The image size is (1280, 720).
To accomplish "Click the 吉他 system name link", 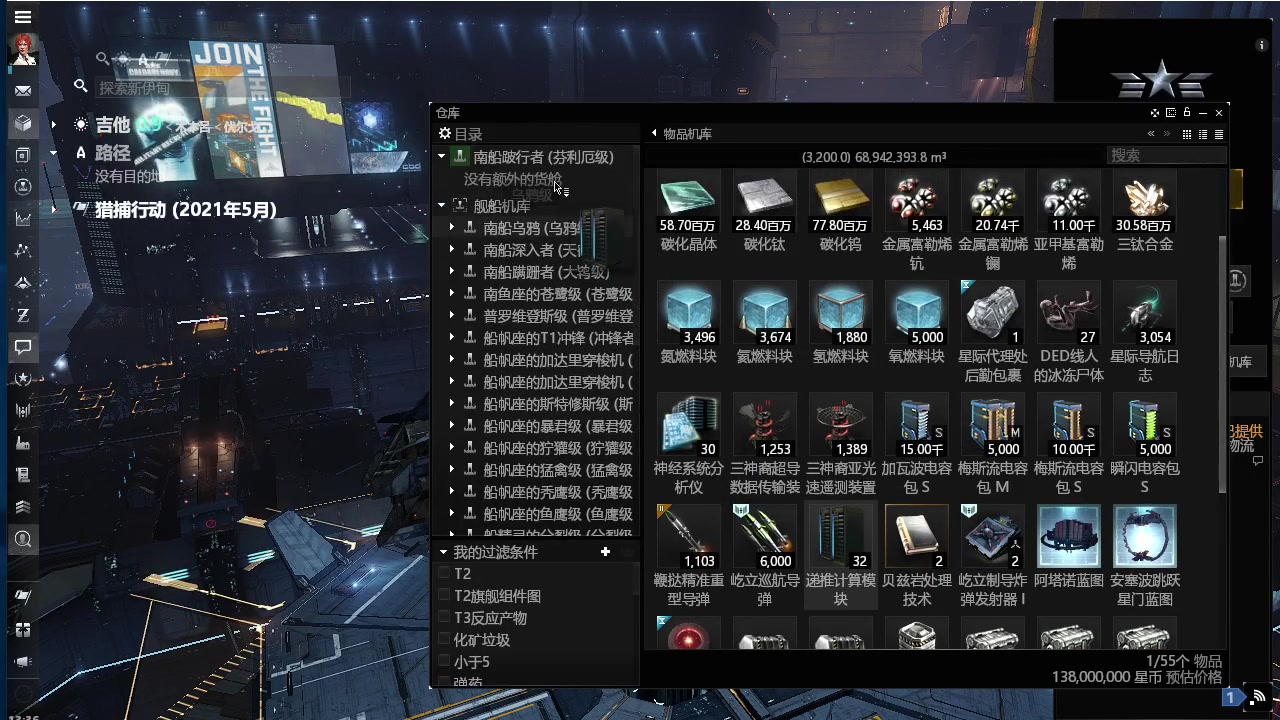I will point(113,125).
